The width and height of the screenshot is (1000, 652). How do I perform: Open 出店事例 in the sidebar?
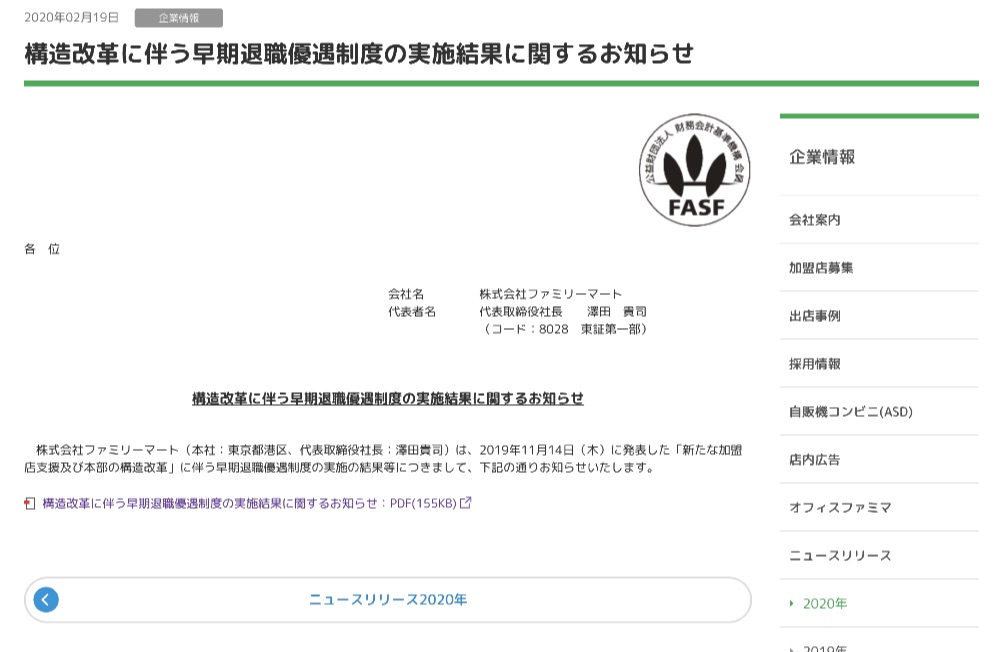(879, 315)
